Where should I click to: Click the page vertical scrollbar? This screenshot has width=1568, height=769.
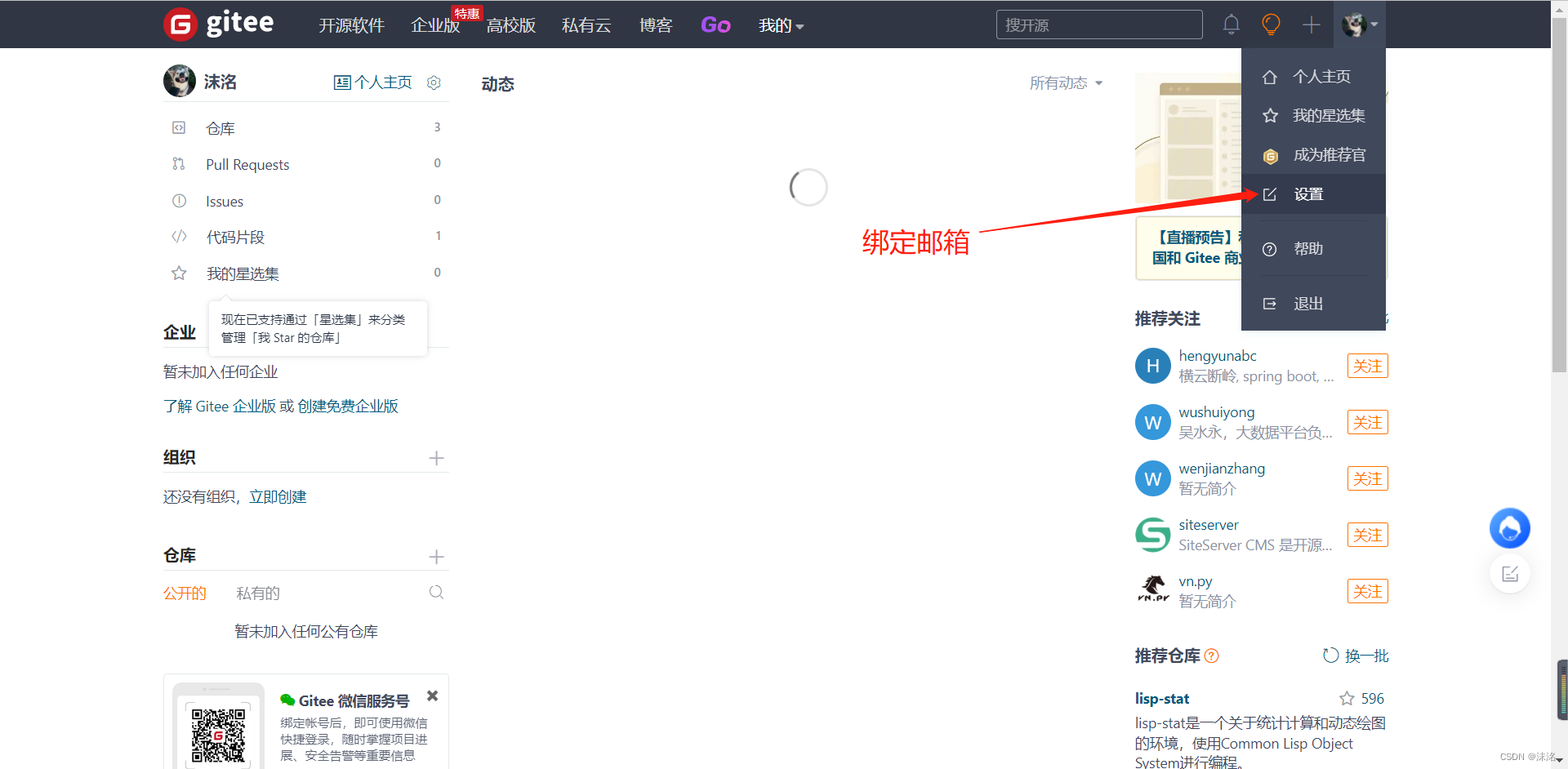(1559, 196)
